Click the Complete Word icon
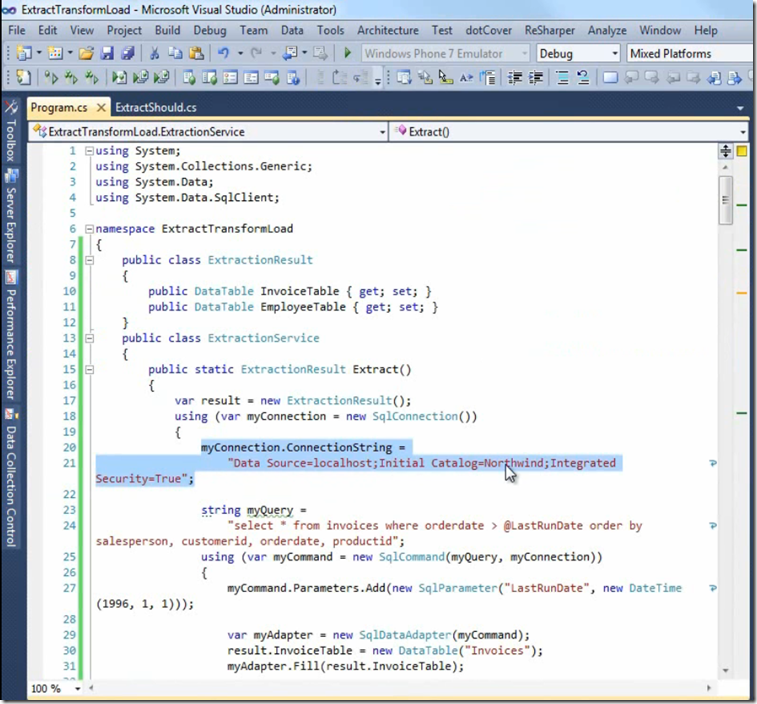 click(466, 77)
